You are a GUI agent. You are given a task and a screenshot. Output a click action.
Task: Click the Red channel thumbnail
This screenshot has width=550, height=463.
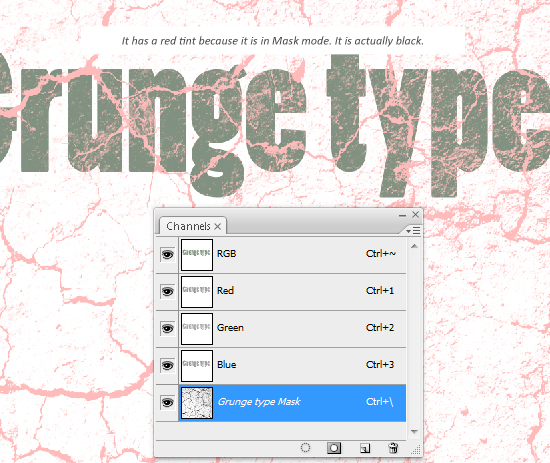pyautogui.click(x=197, y=292)
